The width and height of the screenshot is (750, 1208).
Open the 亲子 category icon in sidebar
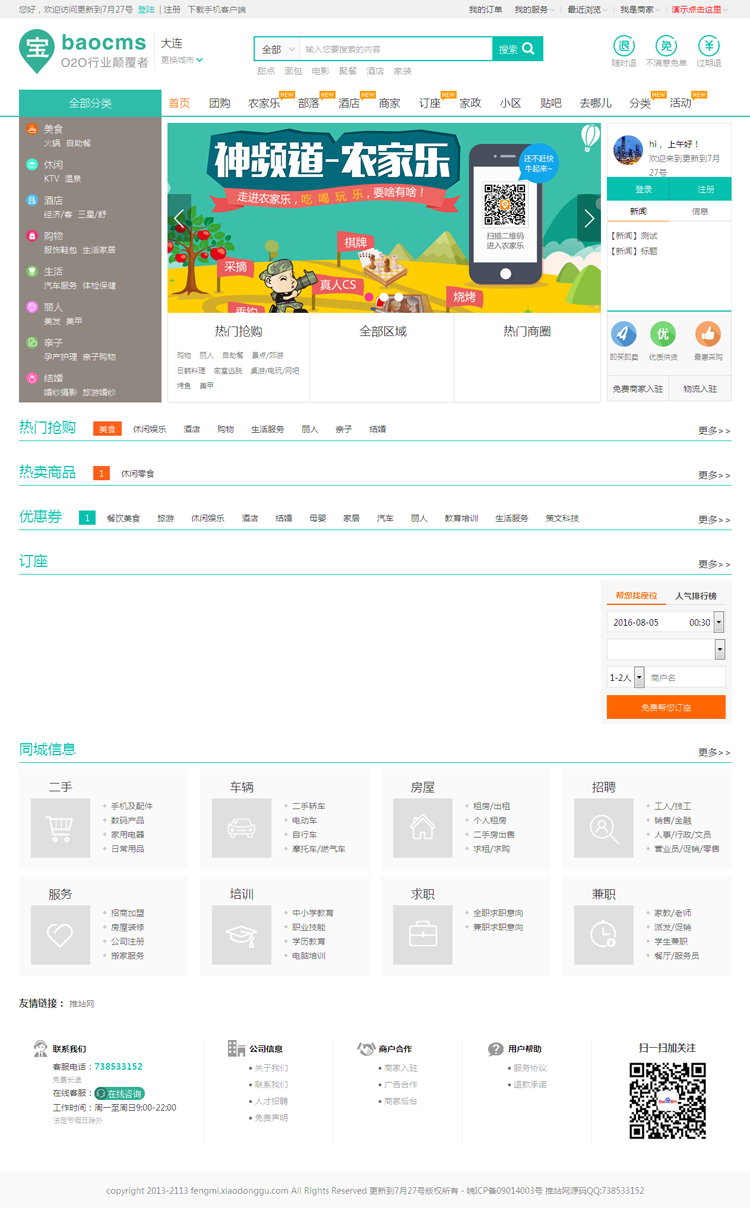coord(32,342)
